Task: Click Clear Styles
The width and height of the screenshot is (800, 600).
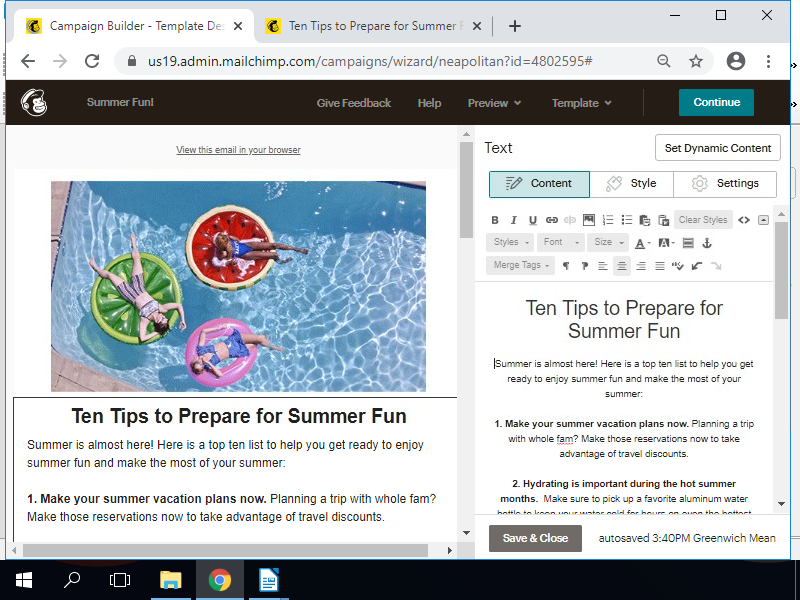Action: click(x=703, y=220)
